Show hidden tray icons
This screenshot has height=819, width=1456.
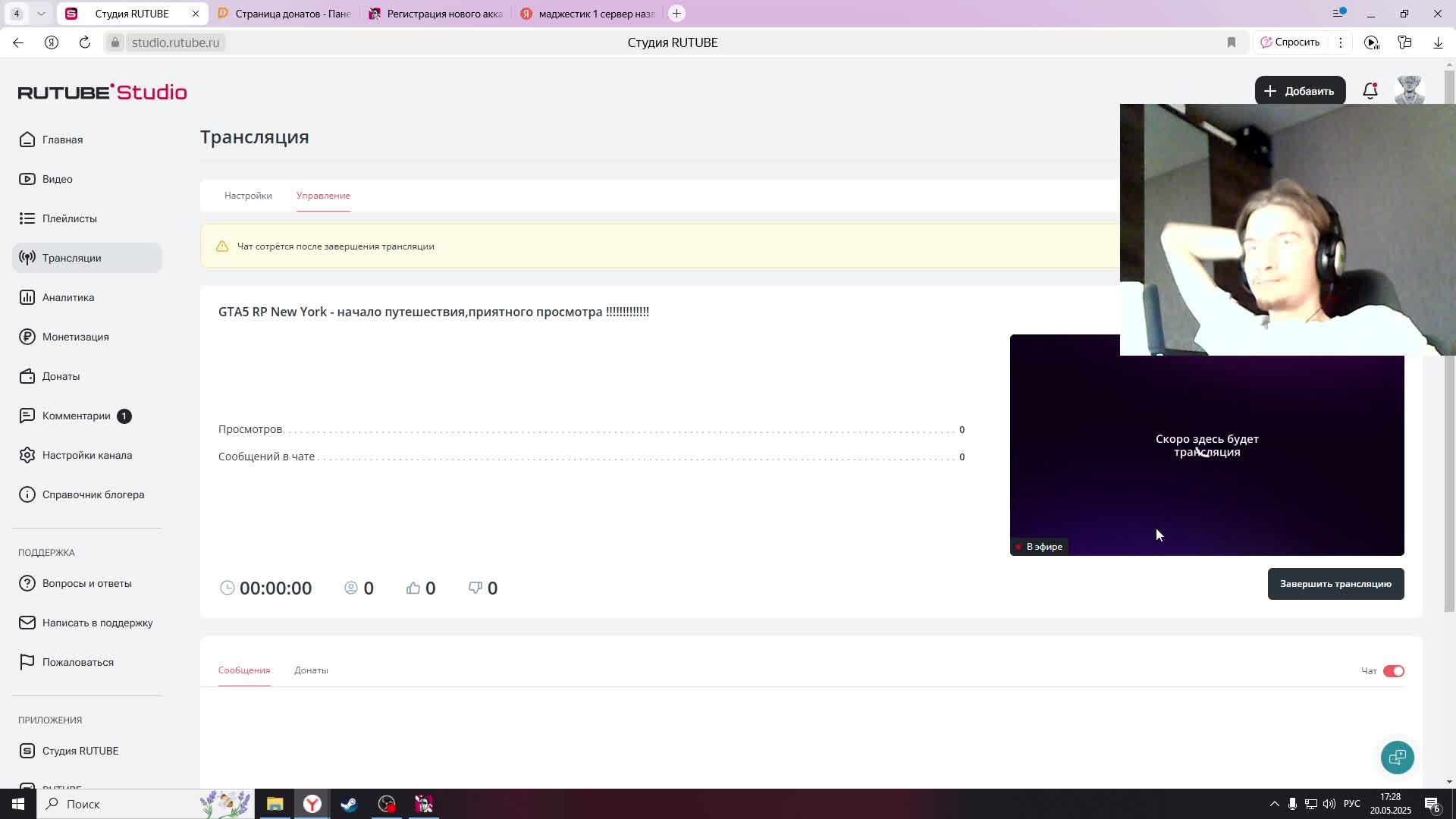1274,804
